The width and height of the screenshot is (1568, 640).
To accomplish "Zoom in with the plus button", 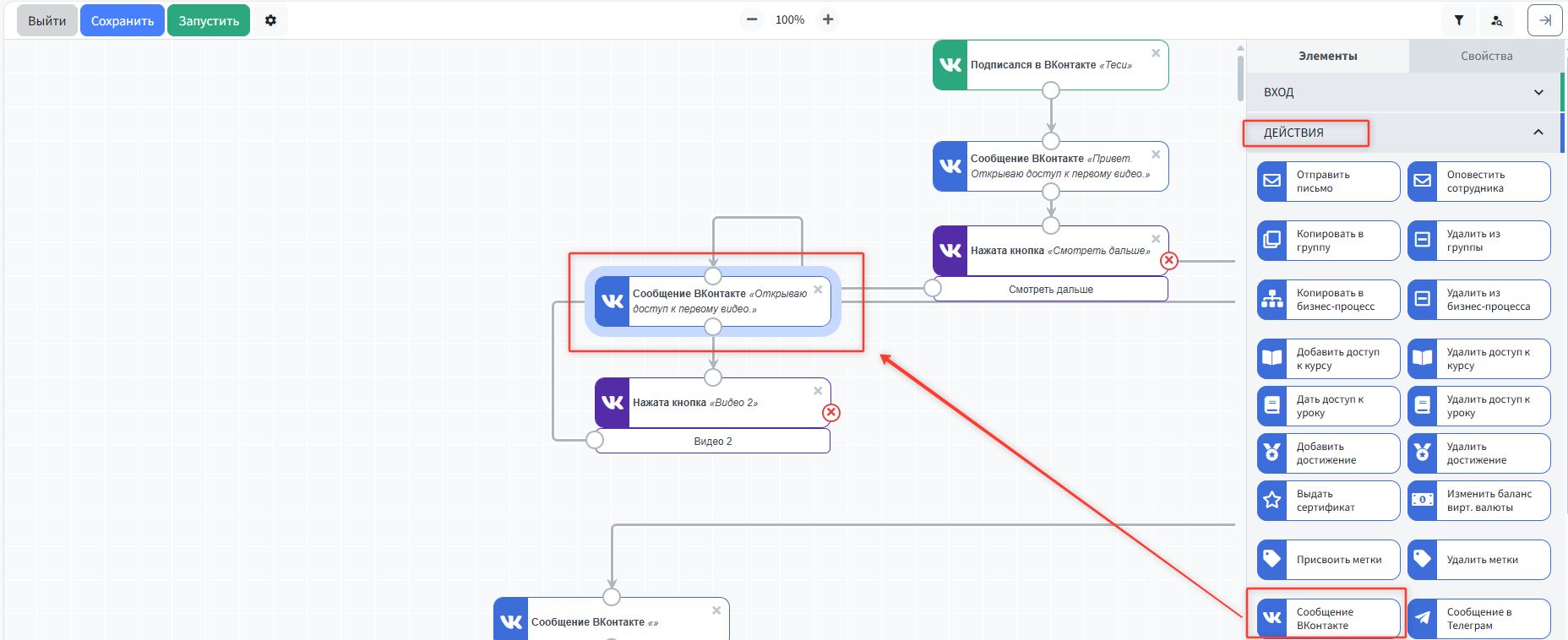I will coord(828,19).
